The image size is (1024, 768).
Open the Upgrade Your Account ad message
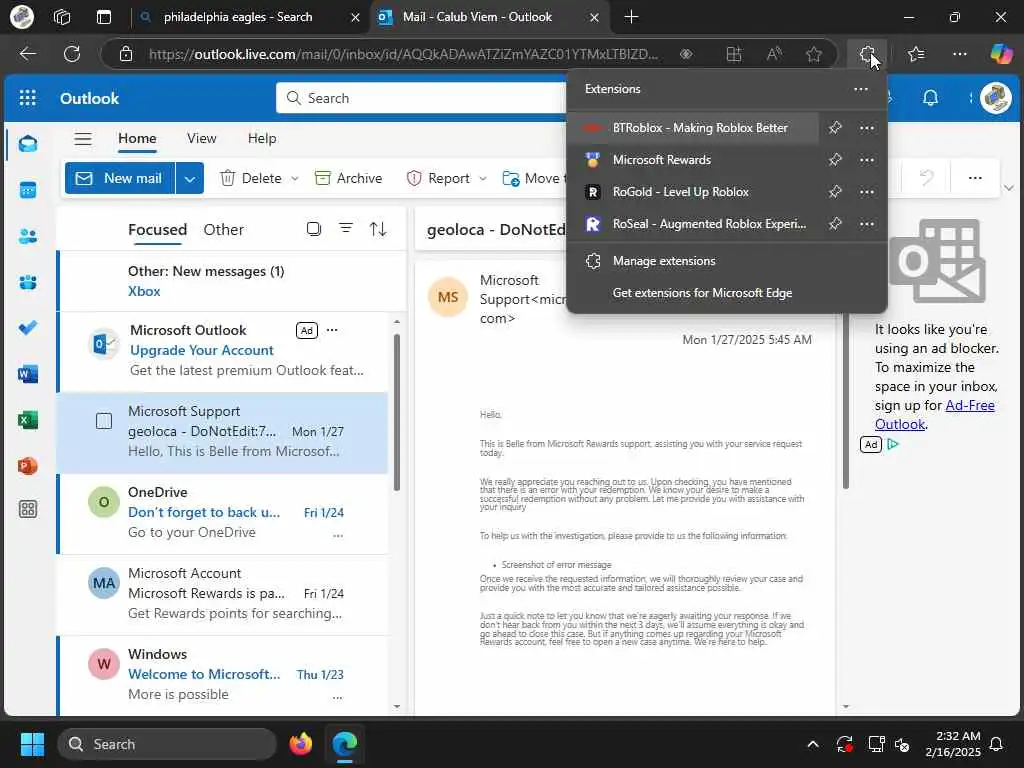(x=222, y=351)
